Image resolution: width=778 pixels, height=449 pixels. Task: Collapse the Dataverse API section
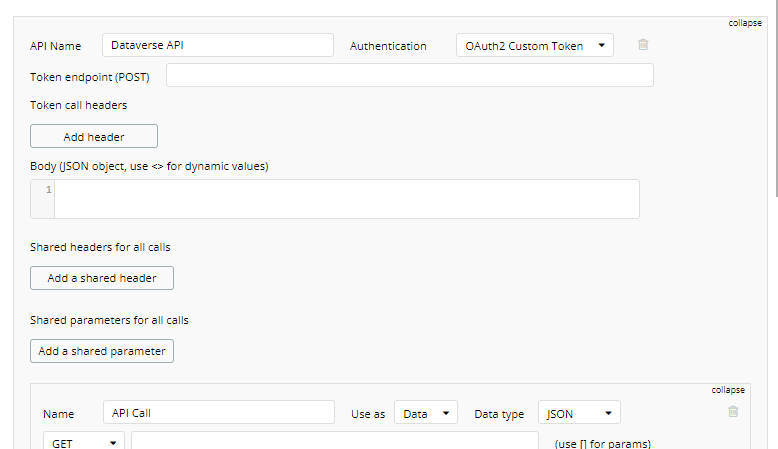click(x=745, y=22)
